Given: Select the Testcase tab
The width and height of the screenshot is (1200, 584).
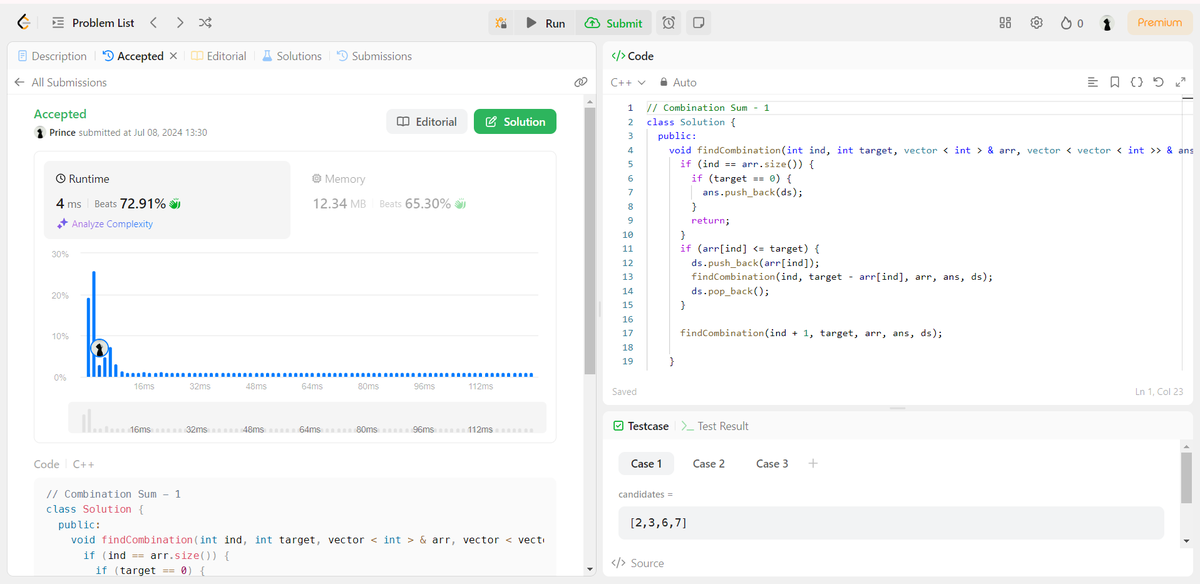Looking at the screenshot, I should (x=640, y=426).
